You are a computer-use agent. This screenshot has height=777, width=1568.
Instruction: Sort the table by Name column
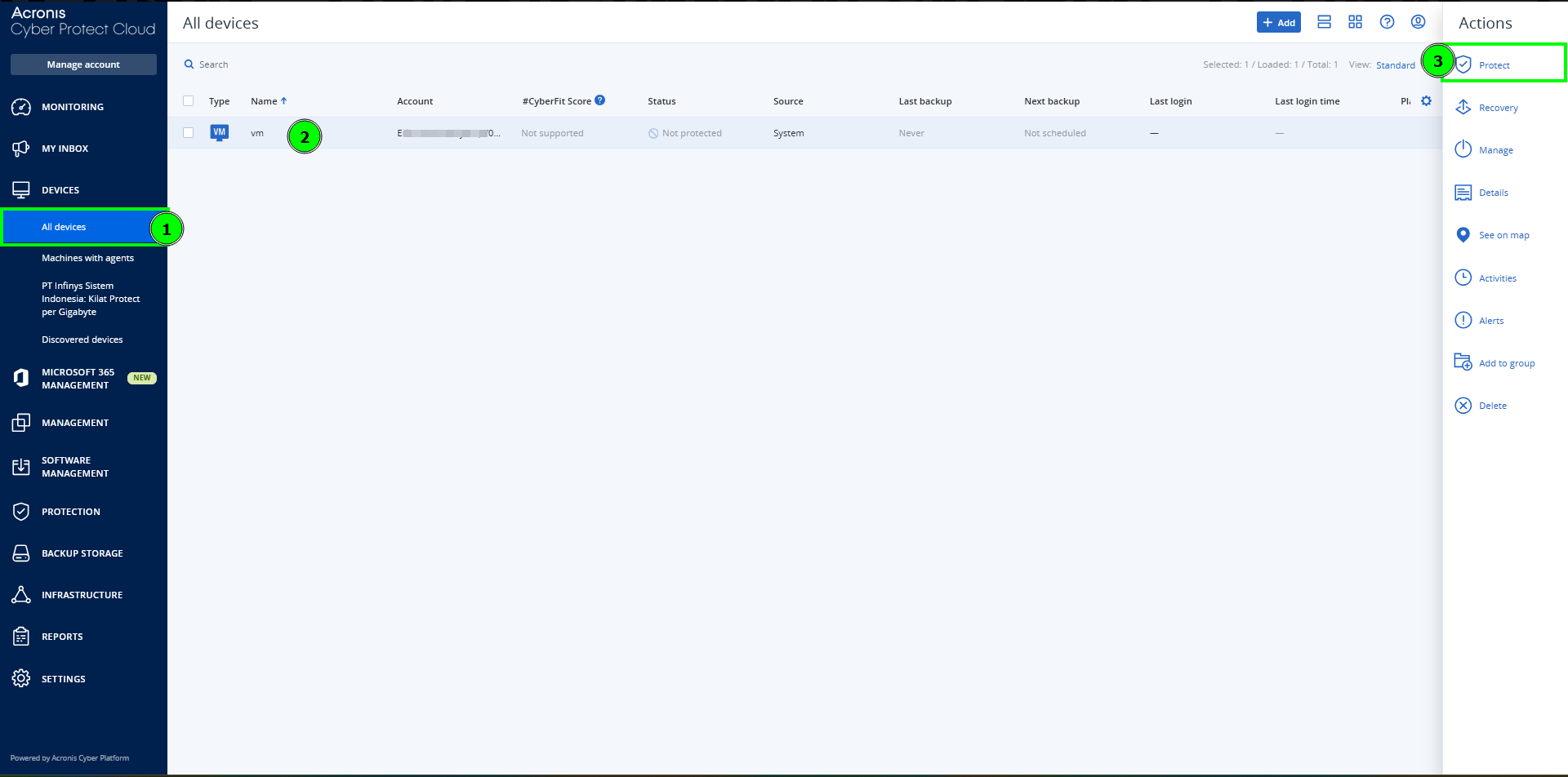(264, 101)
